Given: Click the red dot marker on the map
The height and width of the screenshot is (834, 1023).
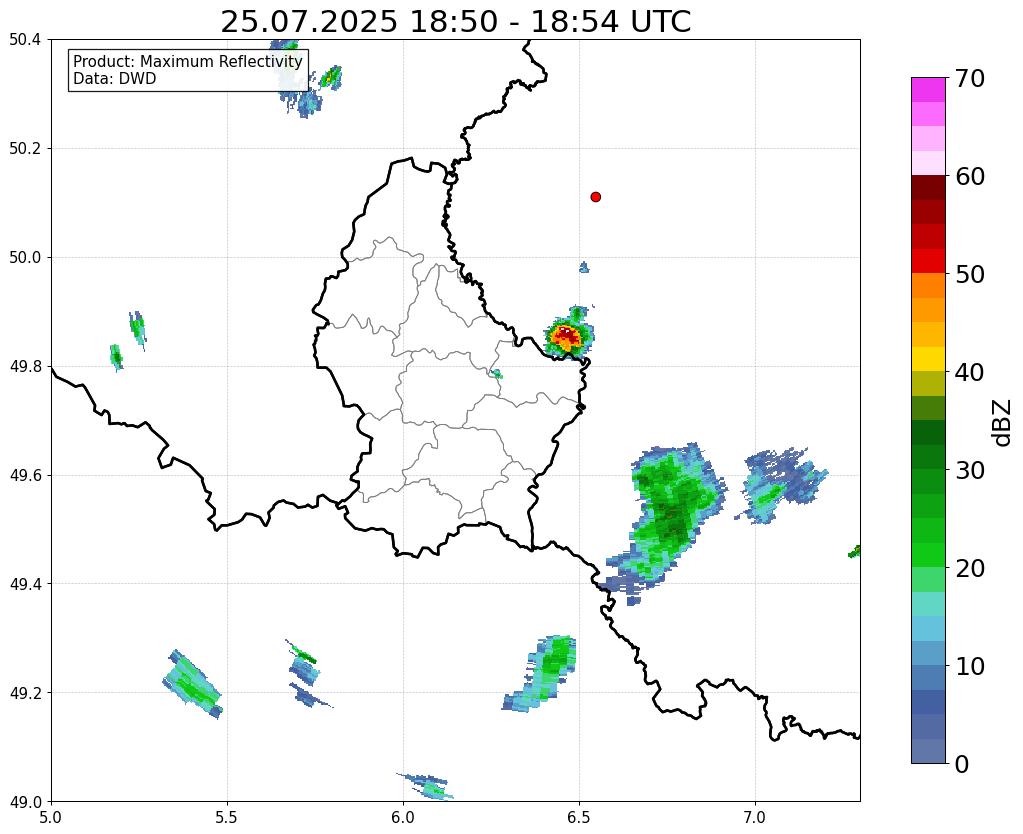Looking at the screenshot, I should coord(596,197).
